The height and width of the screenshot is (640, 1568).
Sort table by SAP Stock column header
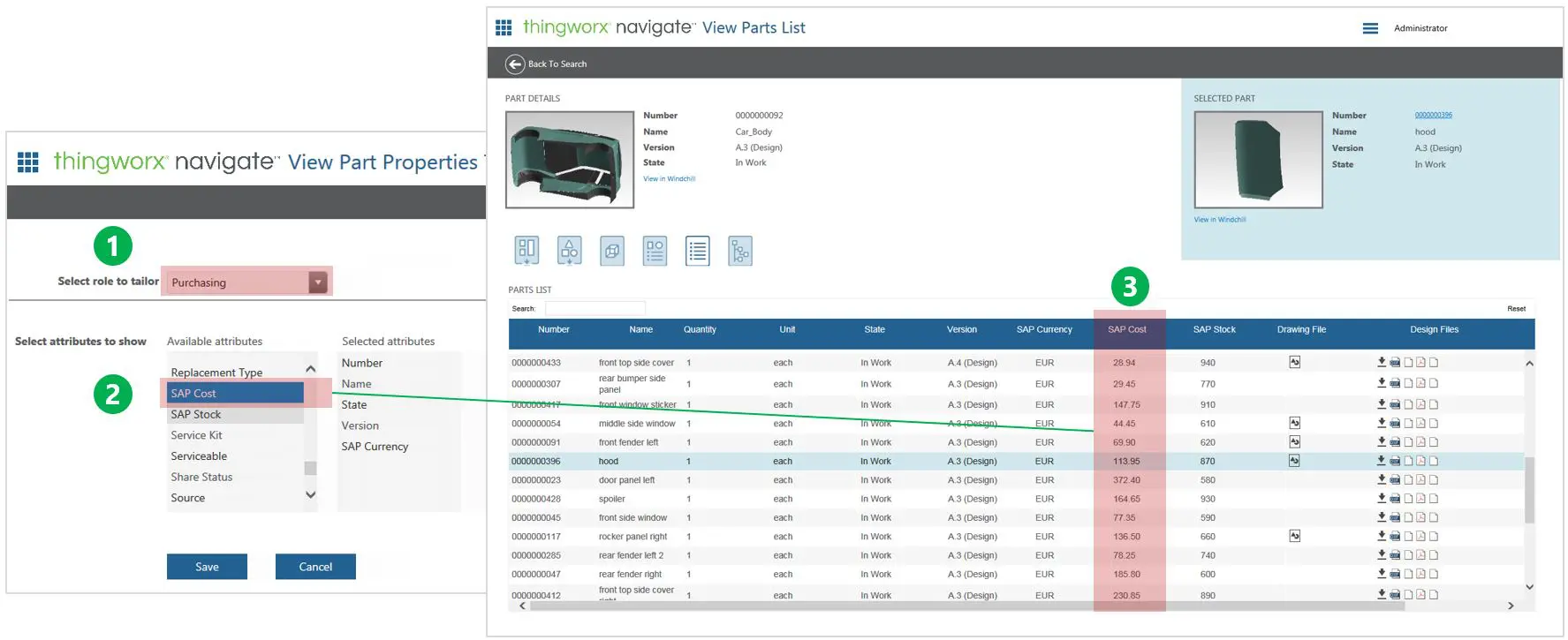[x=1214, y=329]
